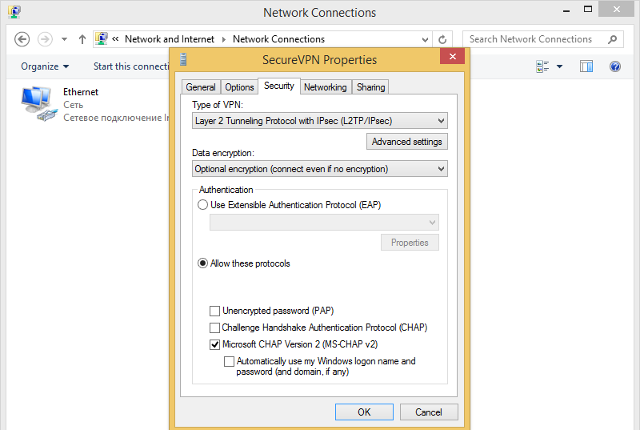Click Start this connection toolbar command
Viewport: 640px width, 430px height.
(x=131, y=66)
